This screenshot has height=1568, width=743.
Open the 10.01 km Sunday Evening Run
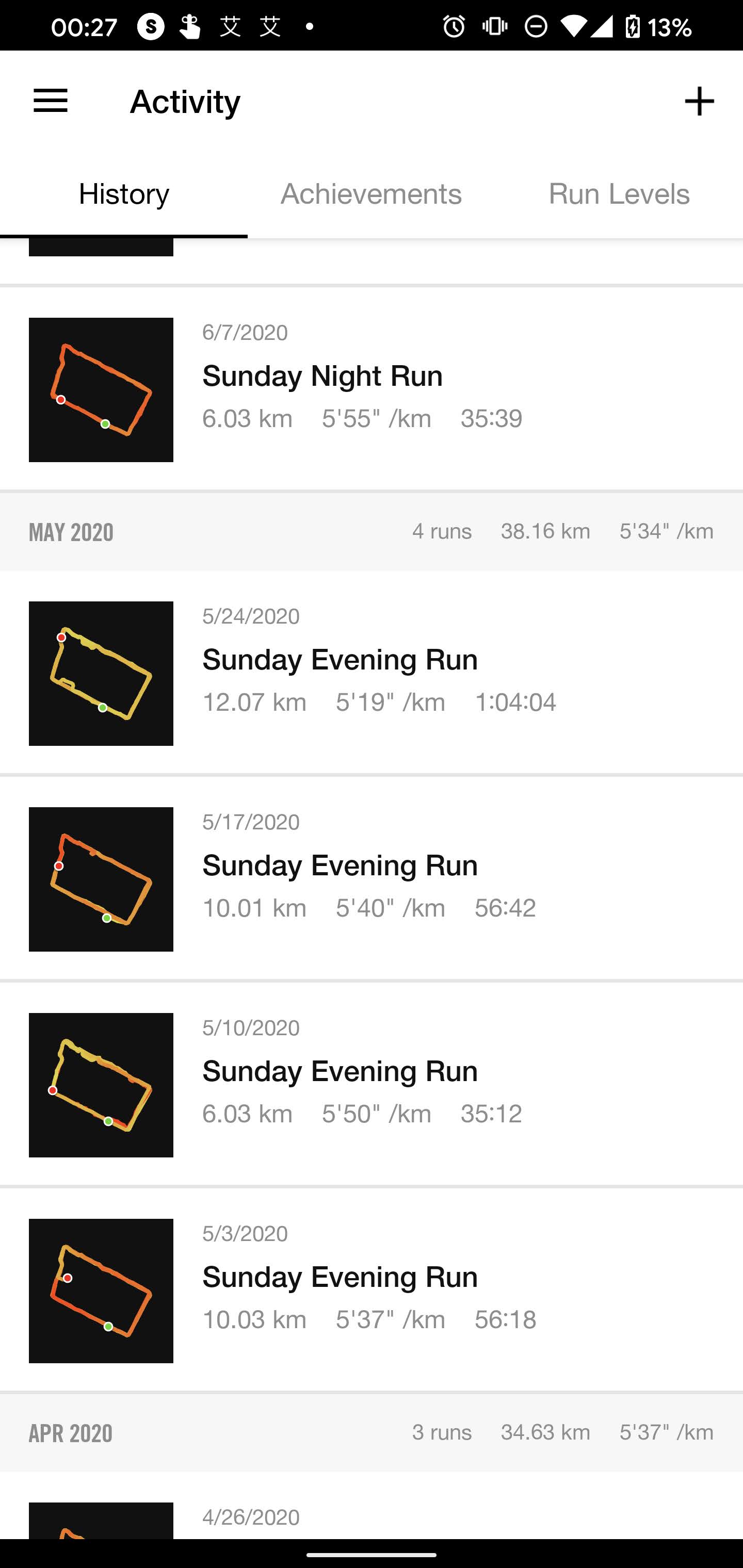340,865
